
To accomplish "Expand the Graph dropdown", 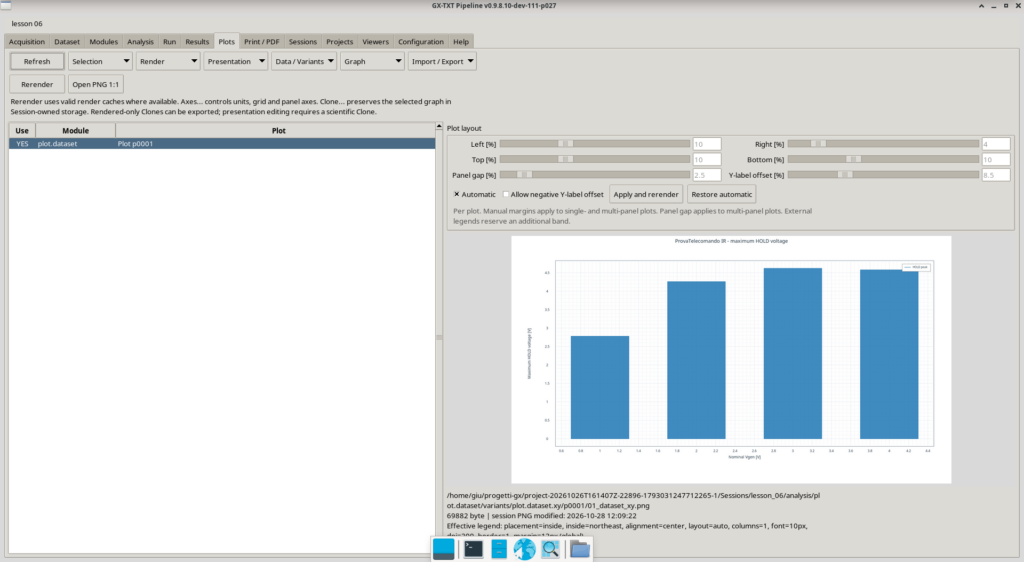I will coord(372,61).
